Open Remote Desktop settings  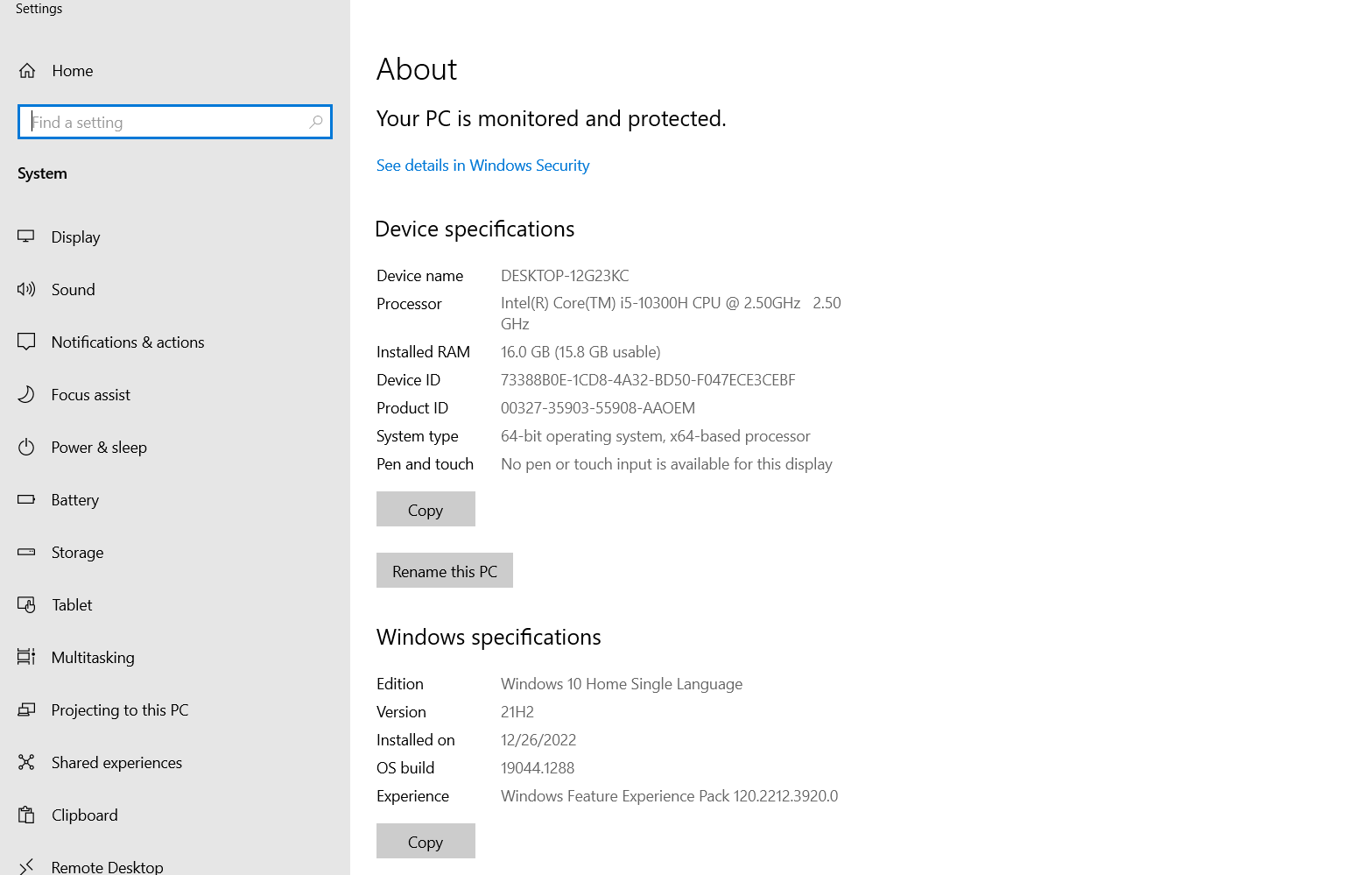(x=107, y=866)
